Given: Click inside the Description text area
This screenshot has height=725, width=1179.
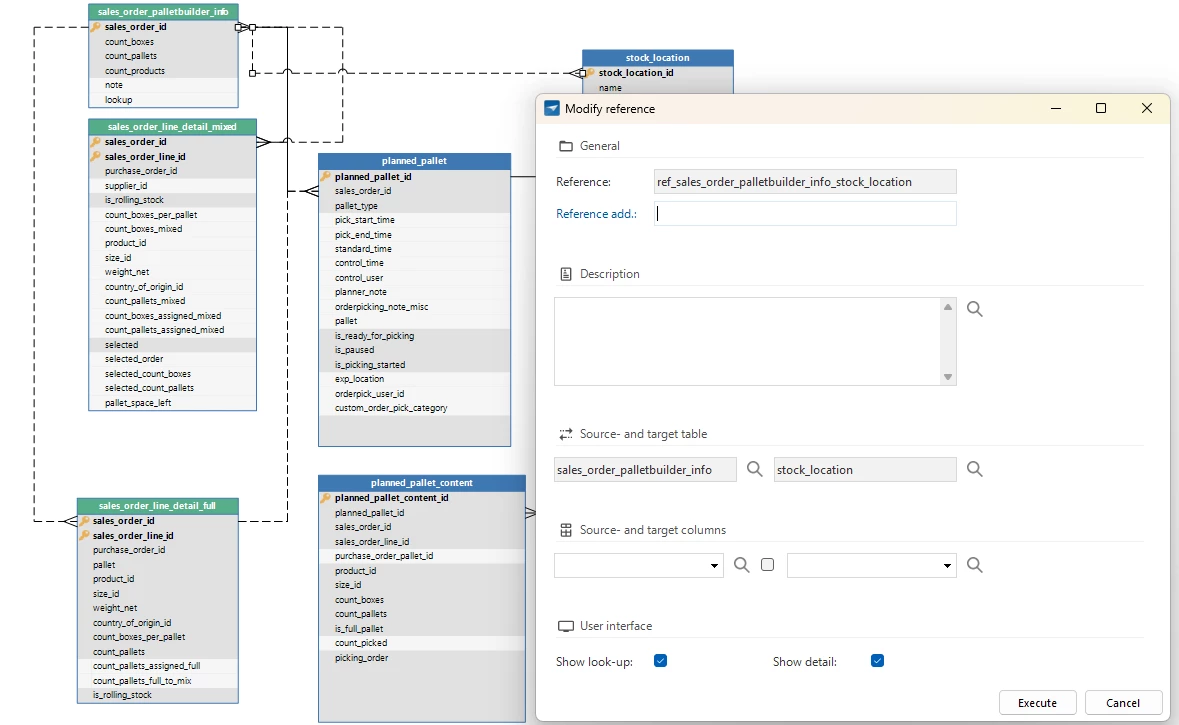Looking at the screenshot, I should 747,342.
